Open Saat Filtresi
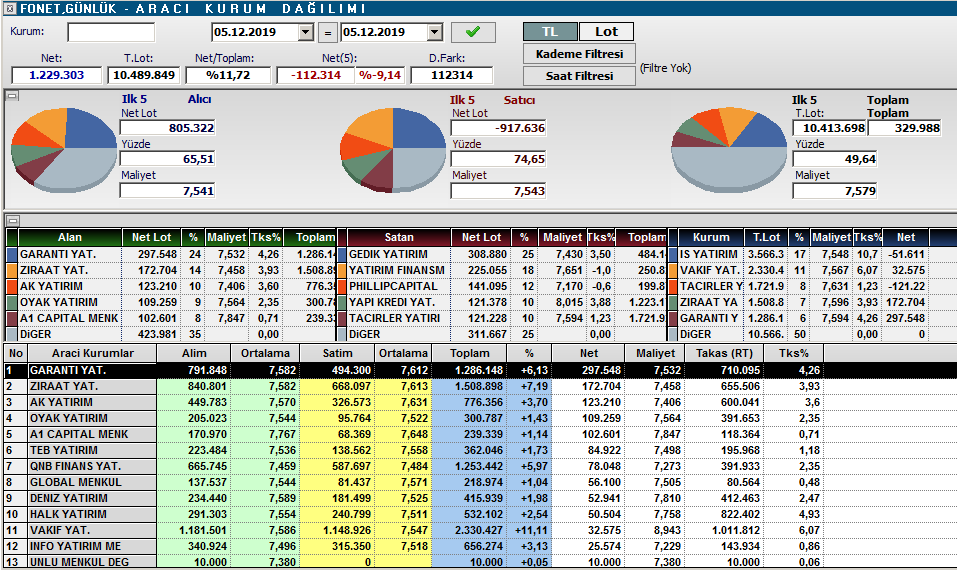The height and width of the screenshot is (570, 957). point(579,76)
